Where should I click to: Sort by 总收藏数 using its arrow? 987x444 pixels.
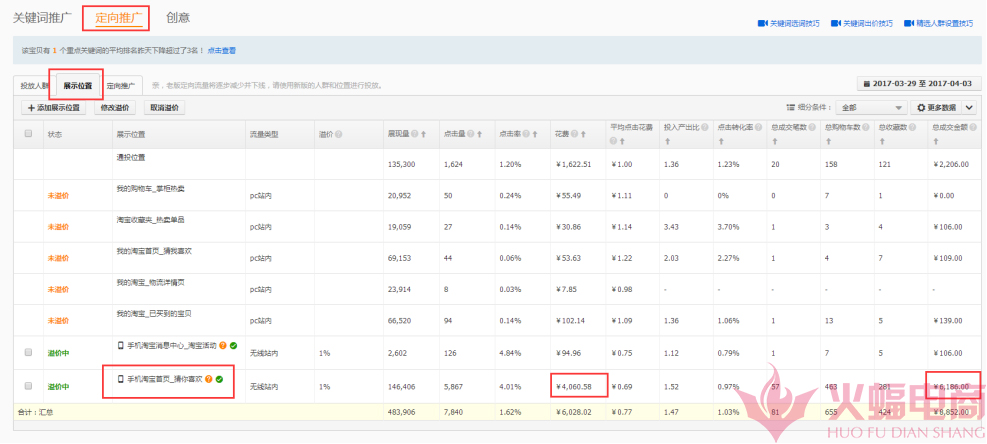882,141
